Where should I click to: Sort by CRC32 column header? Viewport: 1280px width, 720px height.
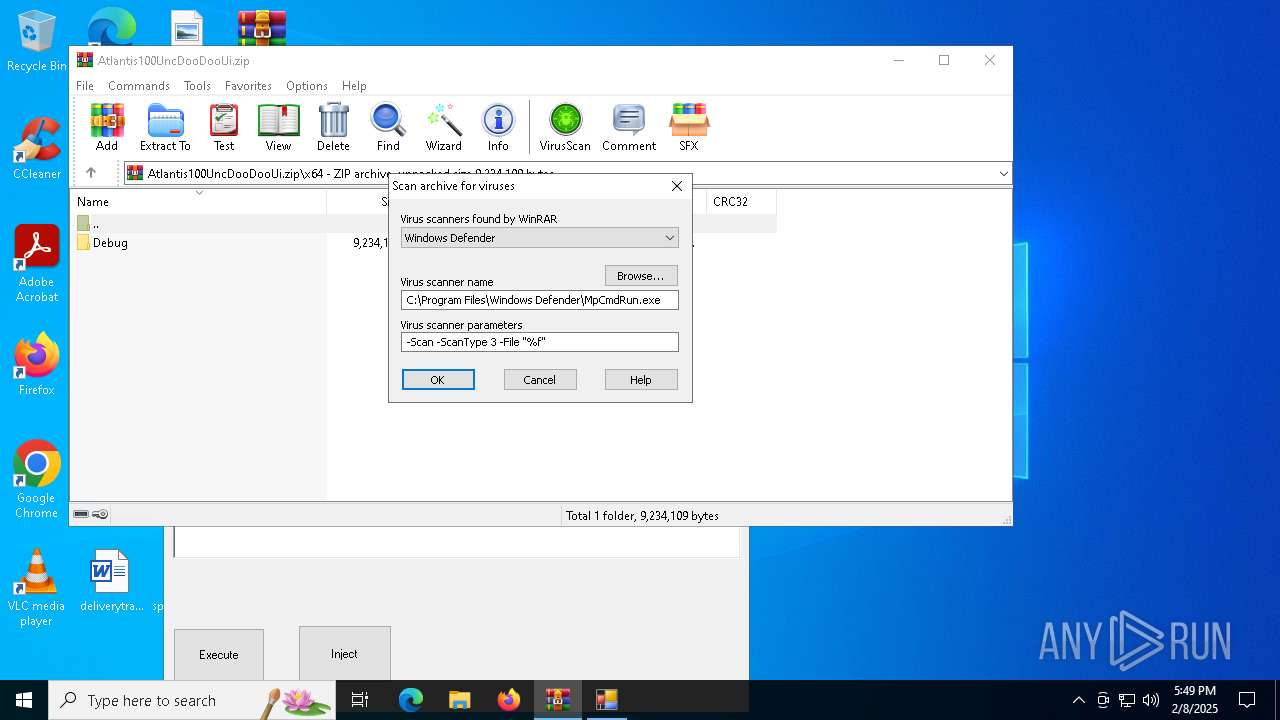(741, 202)
